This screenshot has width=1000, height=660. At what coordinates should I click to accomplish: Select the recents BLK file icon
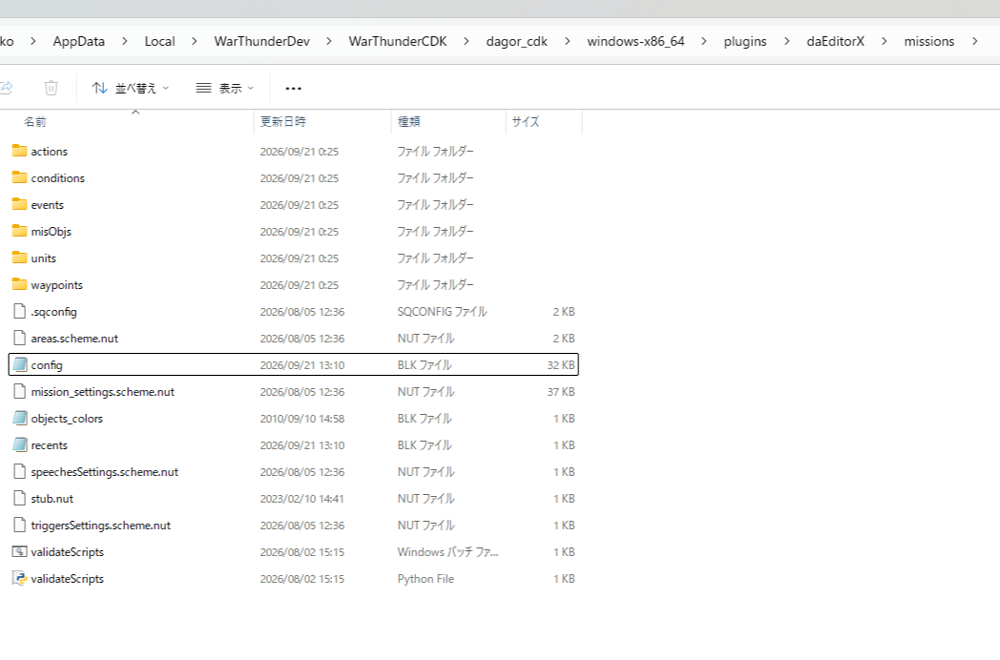tap(20, 445)
